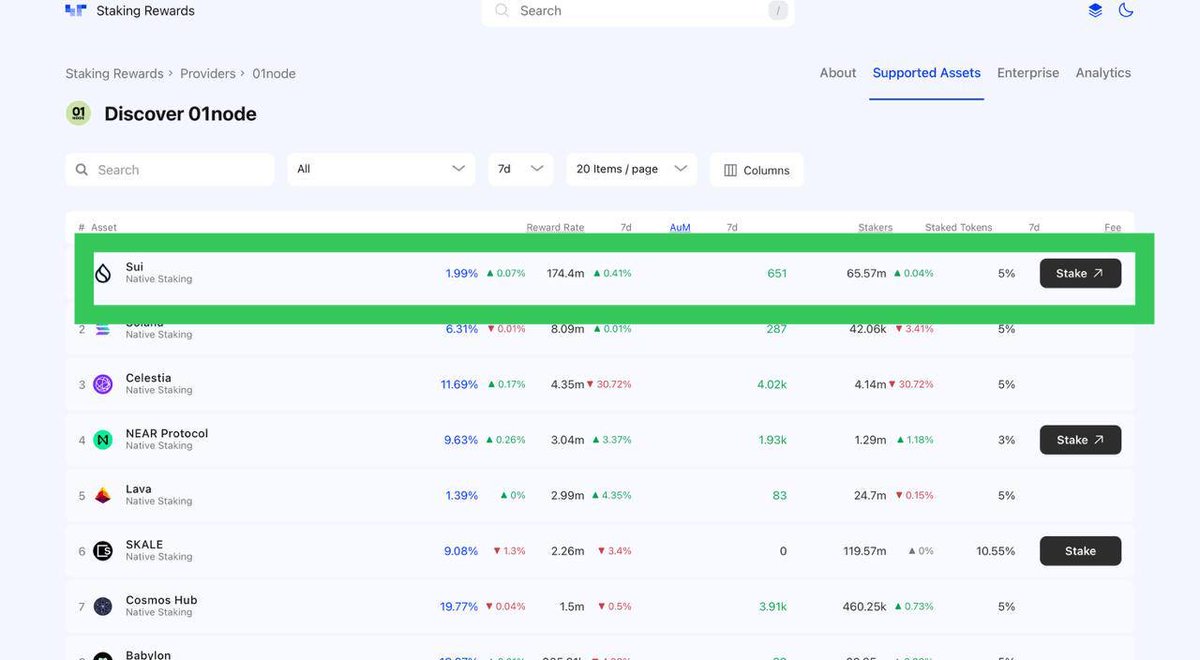Image resolution: width=1200 pixels, height=660 pixels.
Task: Open the 7d timeframe dropdown
Action: point(520,169)
